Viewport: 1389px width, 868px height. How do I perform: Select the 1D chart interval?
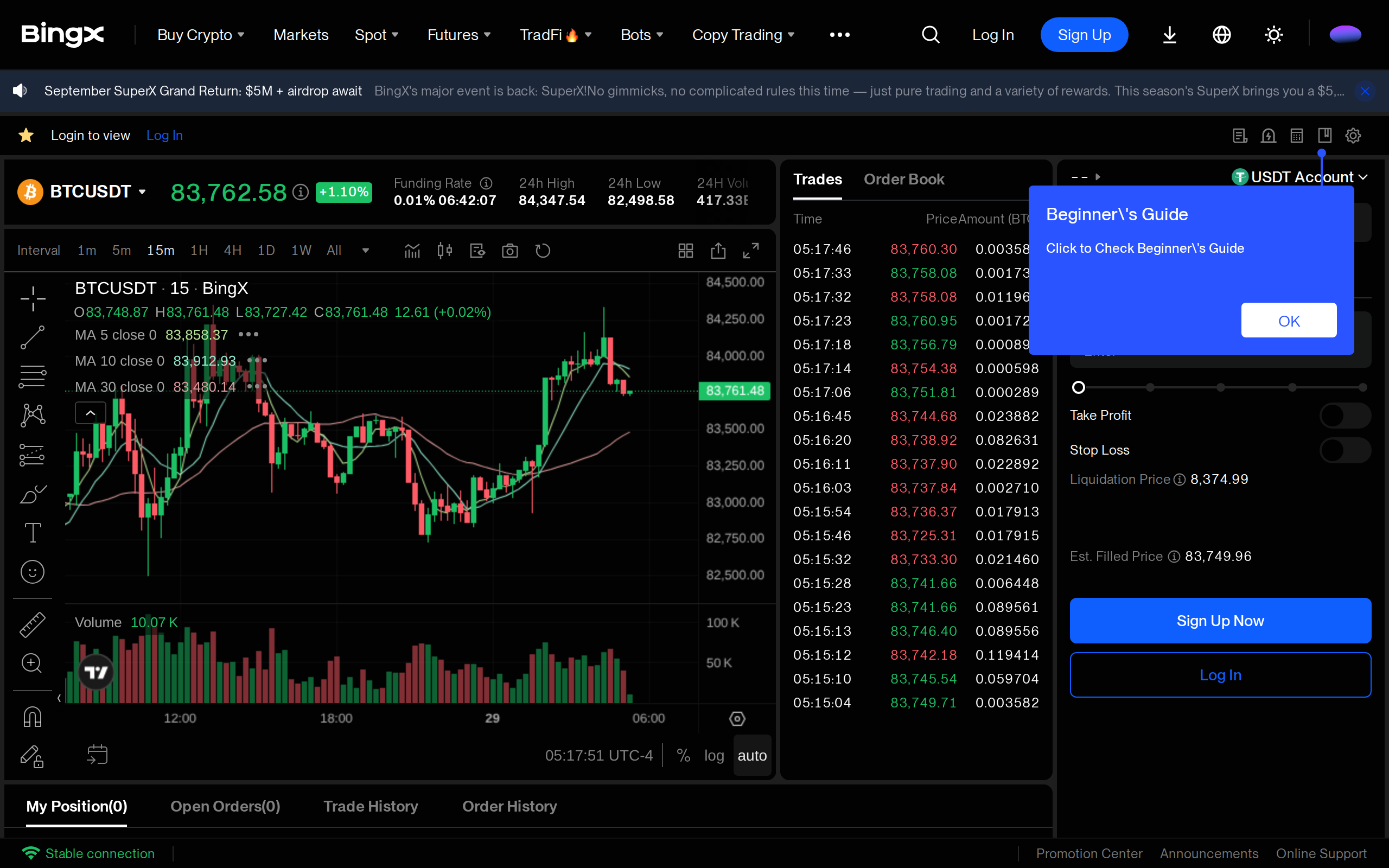coord(266,251)
